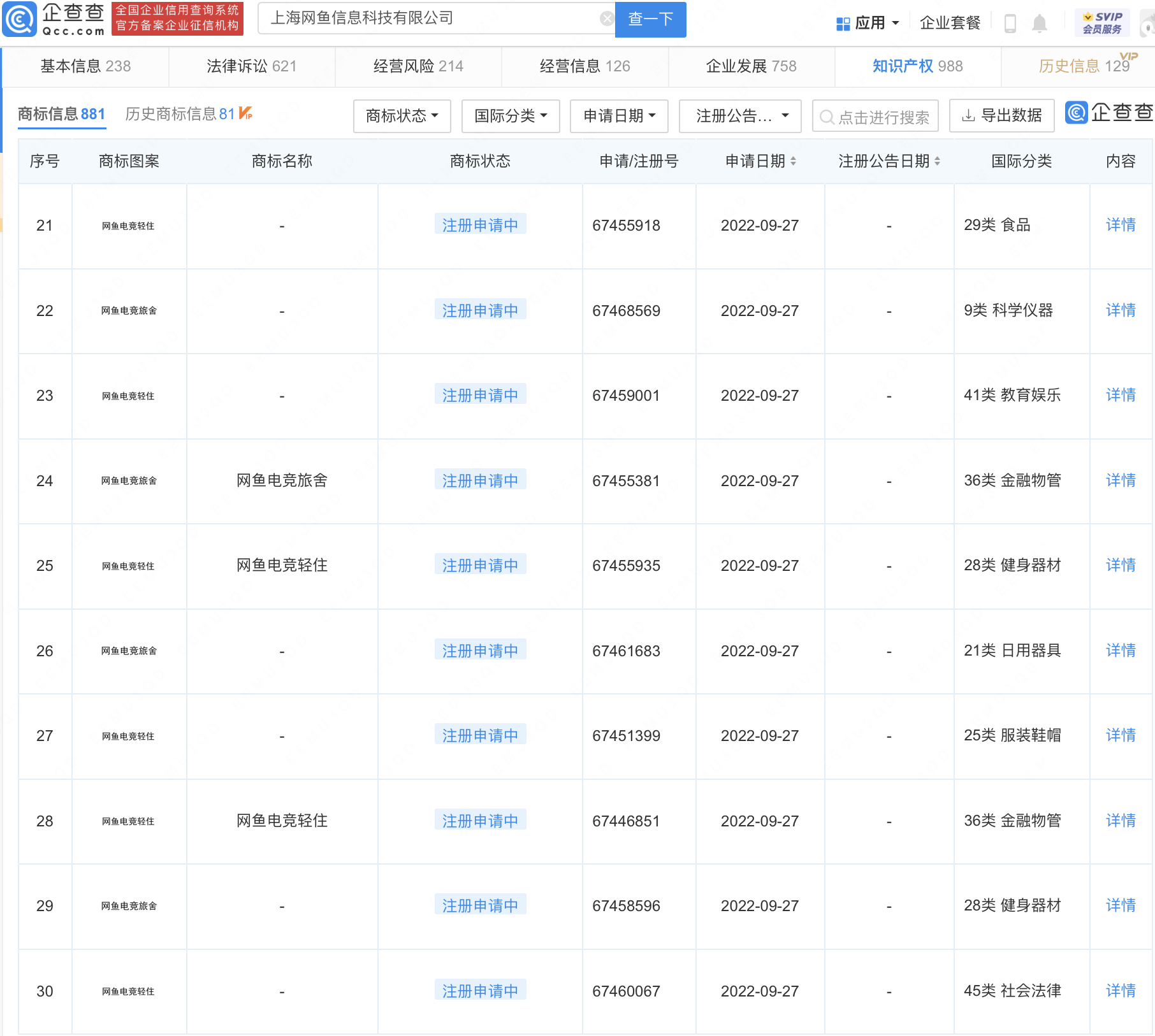Image resolution: width=1155 pixels, height=1036 pixels.
Task: Expand the 商标状态 filter dropdown
Action: pos(402,116)
